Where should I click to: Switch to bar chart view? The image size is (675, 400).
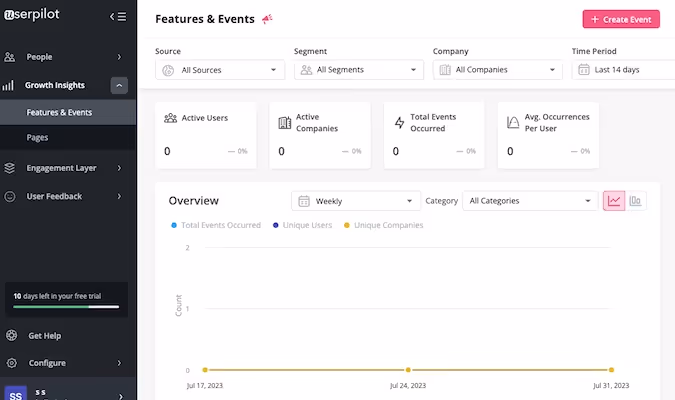635,201
